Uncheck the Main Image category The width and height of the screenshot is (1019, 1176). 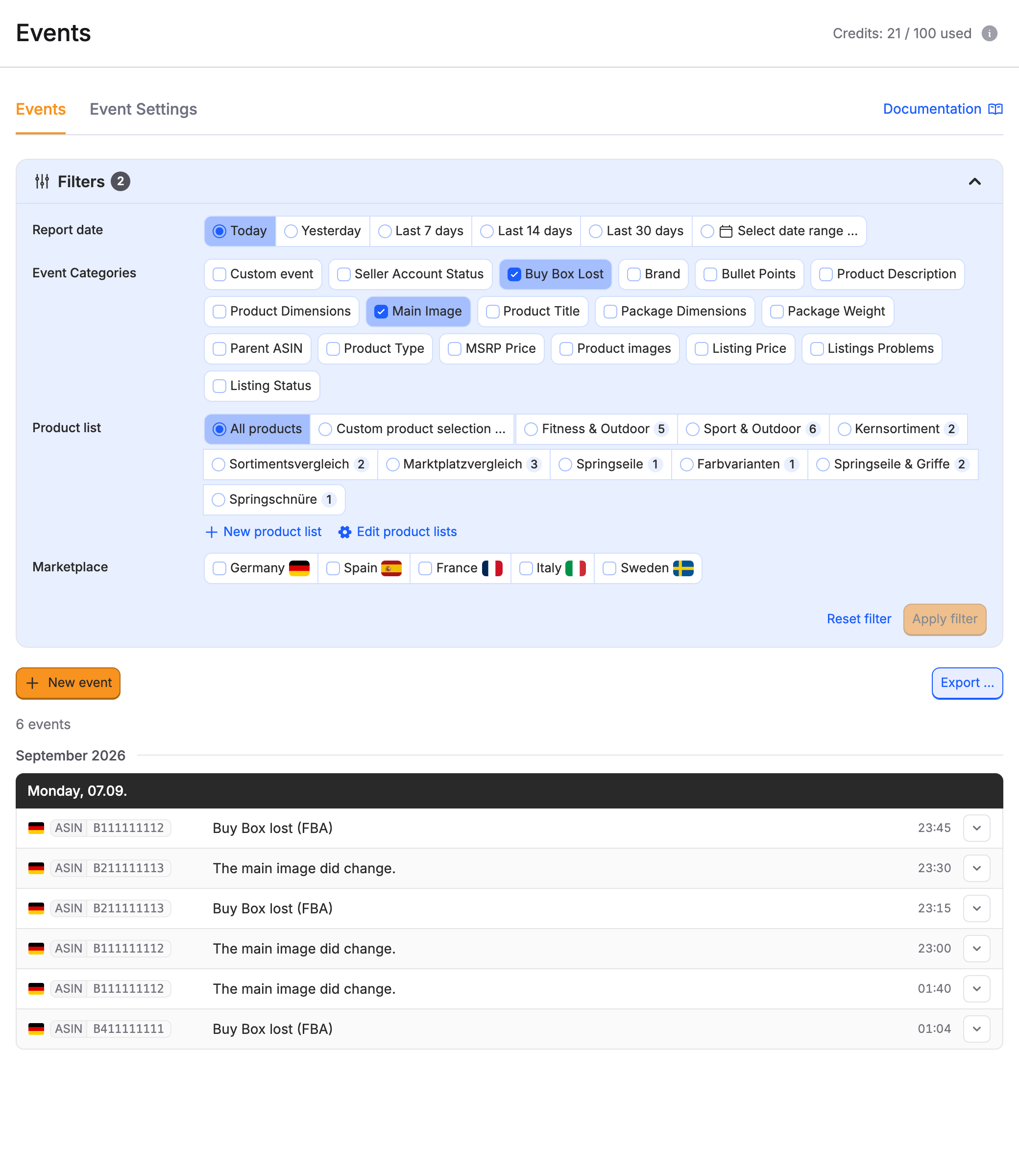coord(418,312)
